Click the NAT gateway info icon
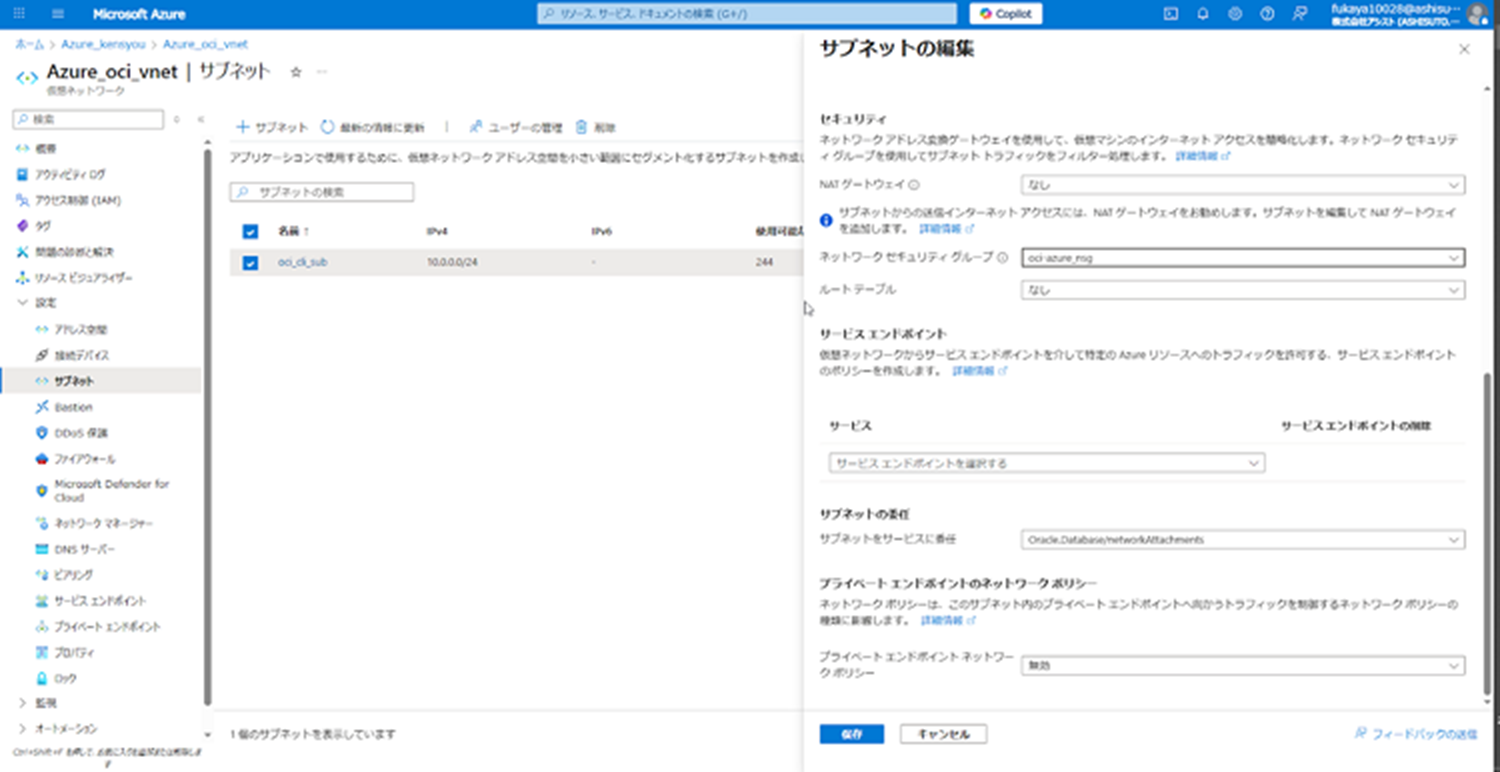 (914, 185)
